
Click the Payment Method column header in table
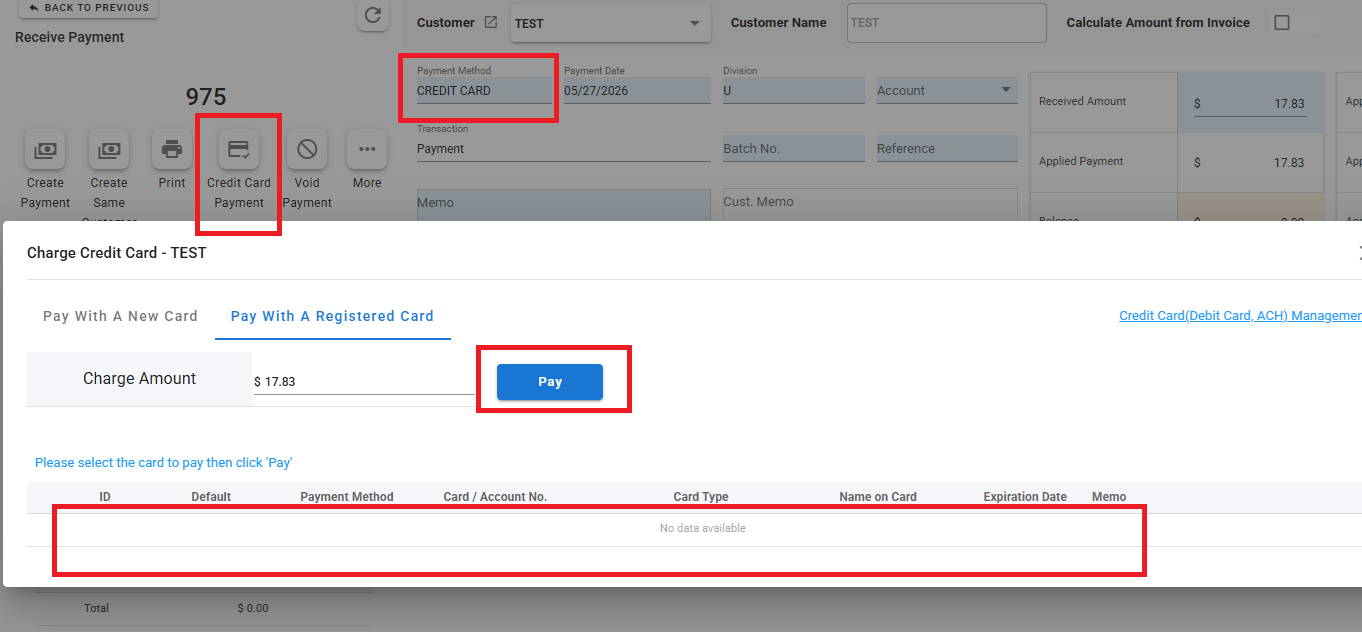click(347, 497)
